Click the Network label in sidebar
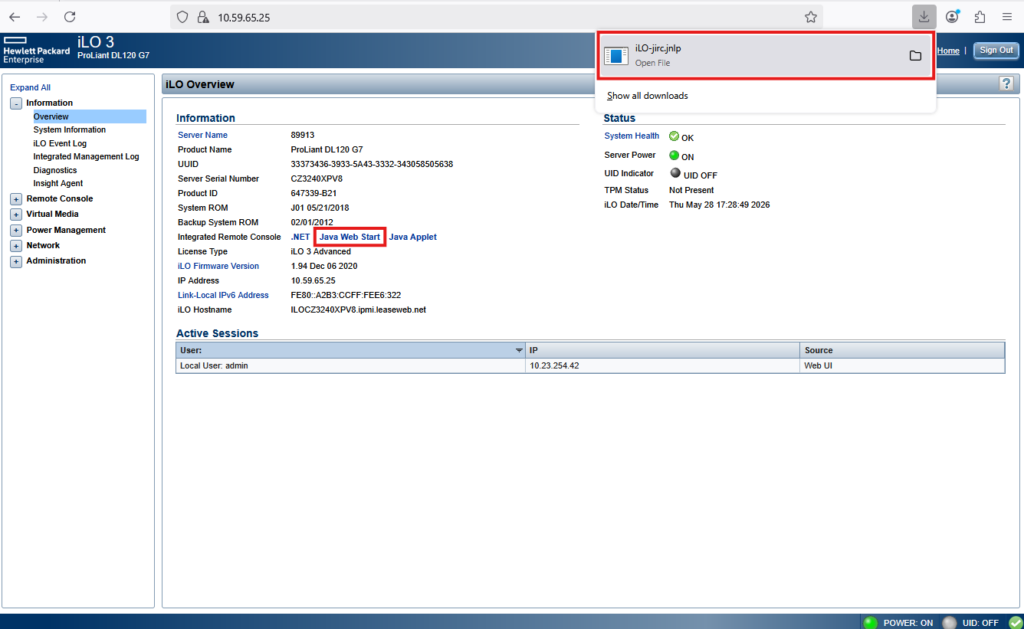 tap(43, 245)
